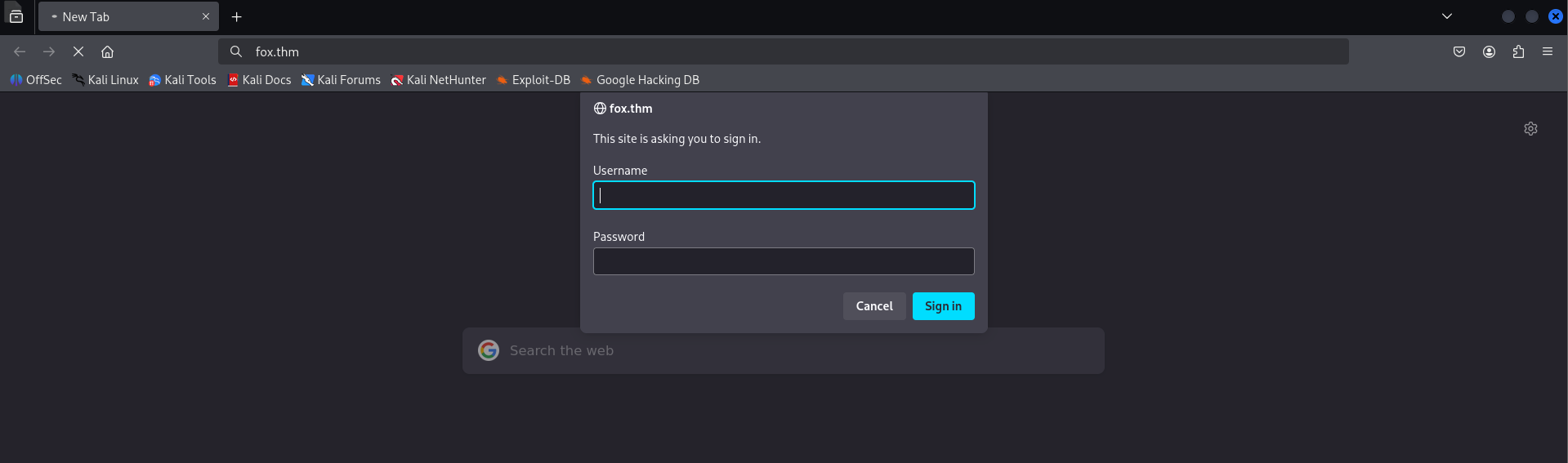The image size is (1568, 463).
Task: Open the Google Hacking DB bookmark
Action: [x=640, y=80]
